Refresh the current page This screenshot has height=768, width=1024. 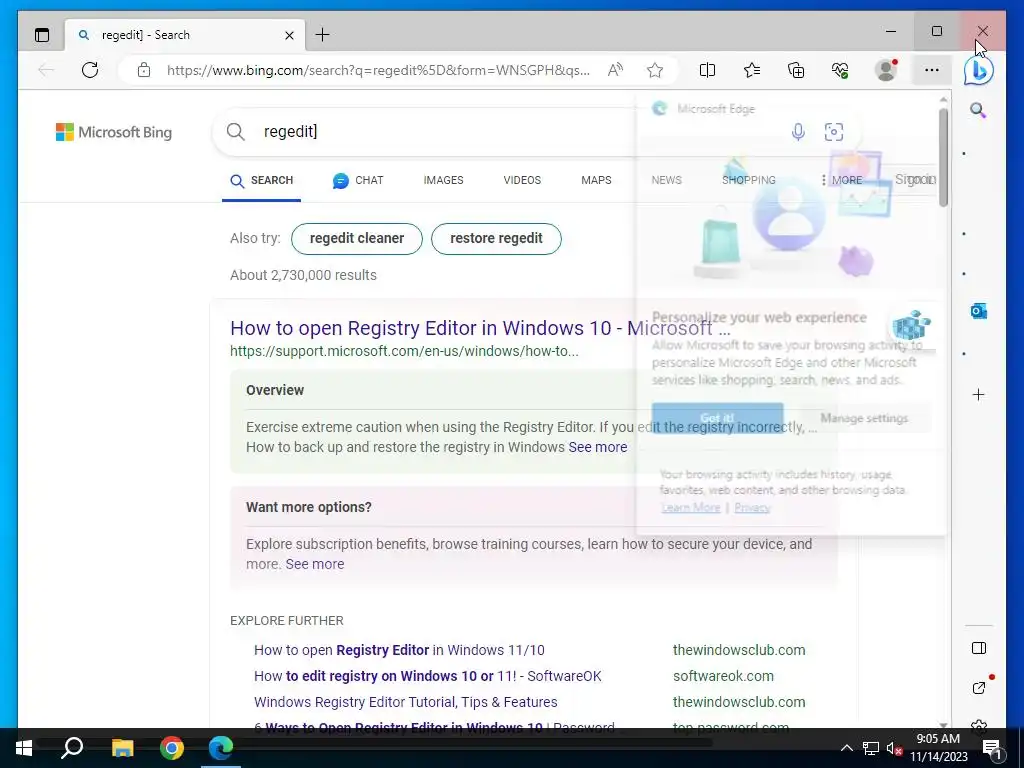point(90,70)
